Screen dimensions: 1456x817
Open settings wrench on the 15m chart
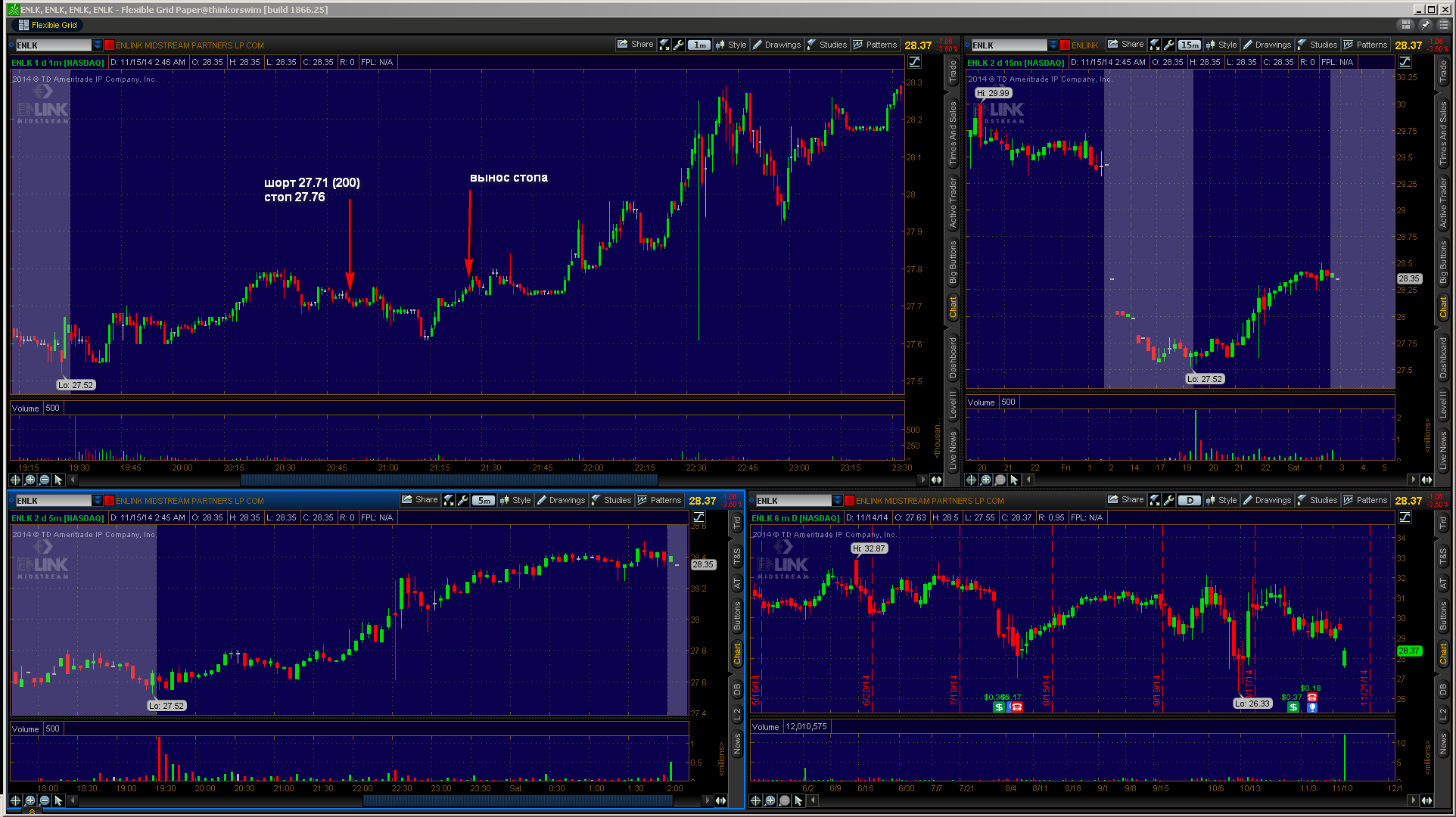(1169, 45)
